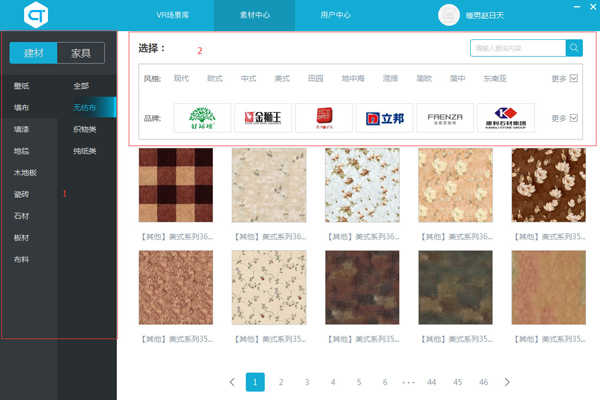This screenshot has height=400, width=600.
Task: Click the magnifier search button
Action: [x=574, y=48]
